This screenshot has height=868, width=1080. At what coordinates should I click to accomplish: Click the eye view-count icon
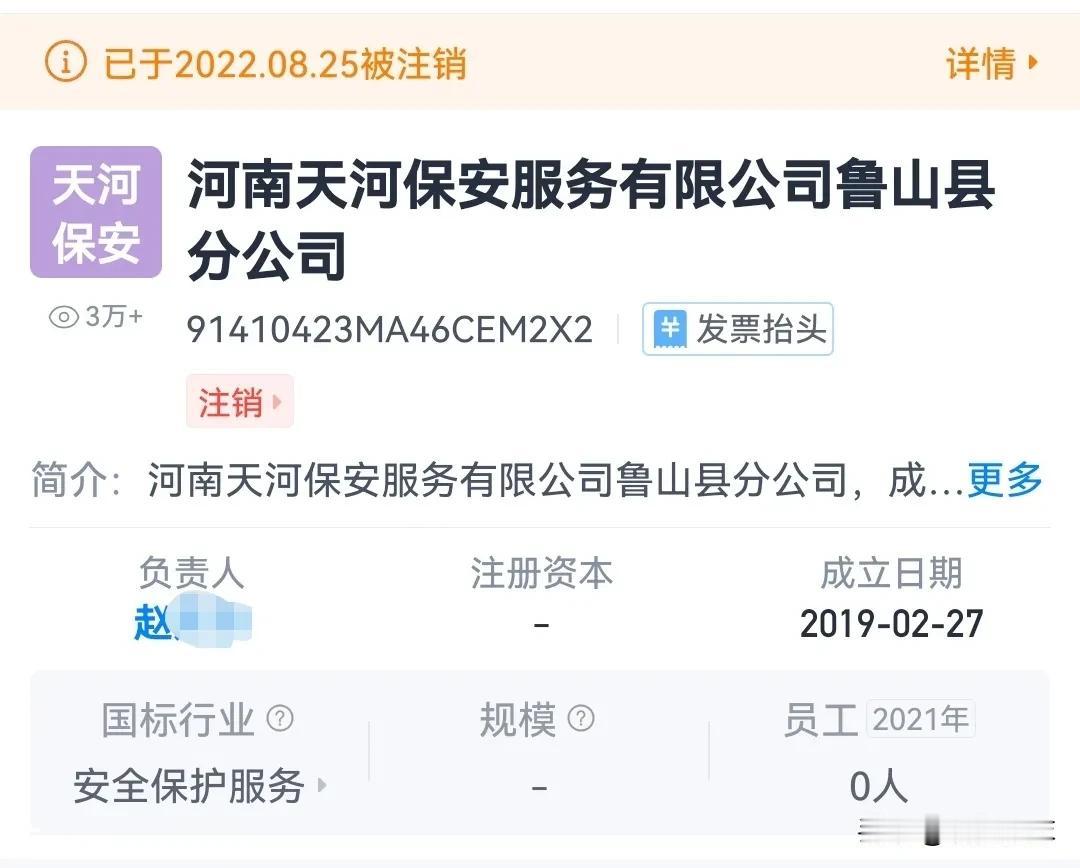tap(64, 317)
